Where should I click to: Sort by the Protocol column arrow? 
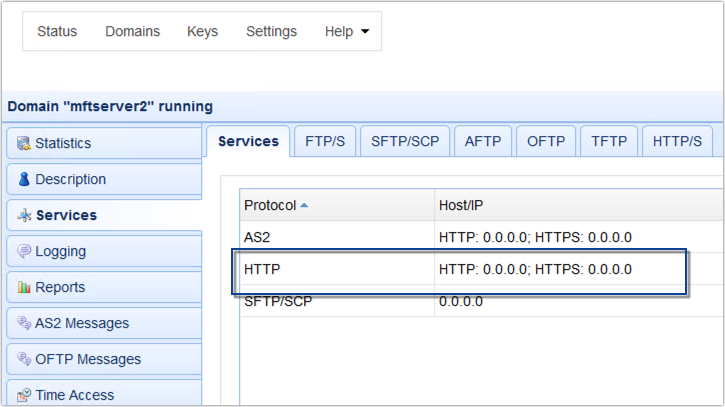click(x=304, y=205)
